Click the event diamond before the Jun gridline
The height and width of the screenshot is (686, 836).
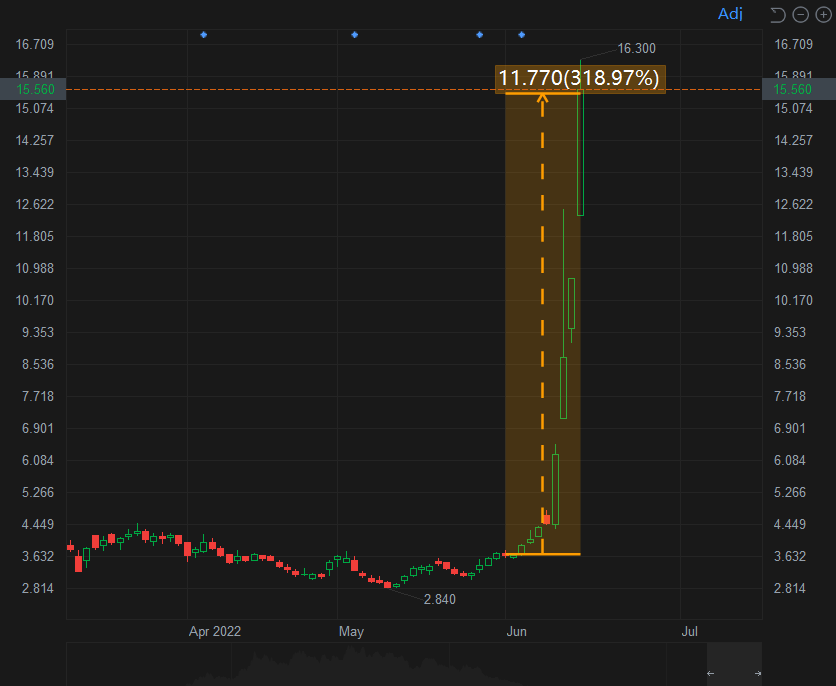[479, 35]
